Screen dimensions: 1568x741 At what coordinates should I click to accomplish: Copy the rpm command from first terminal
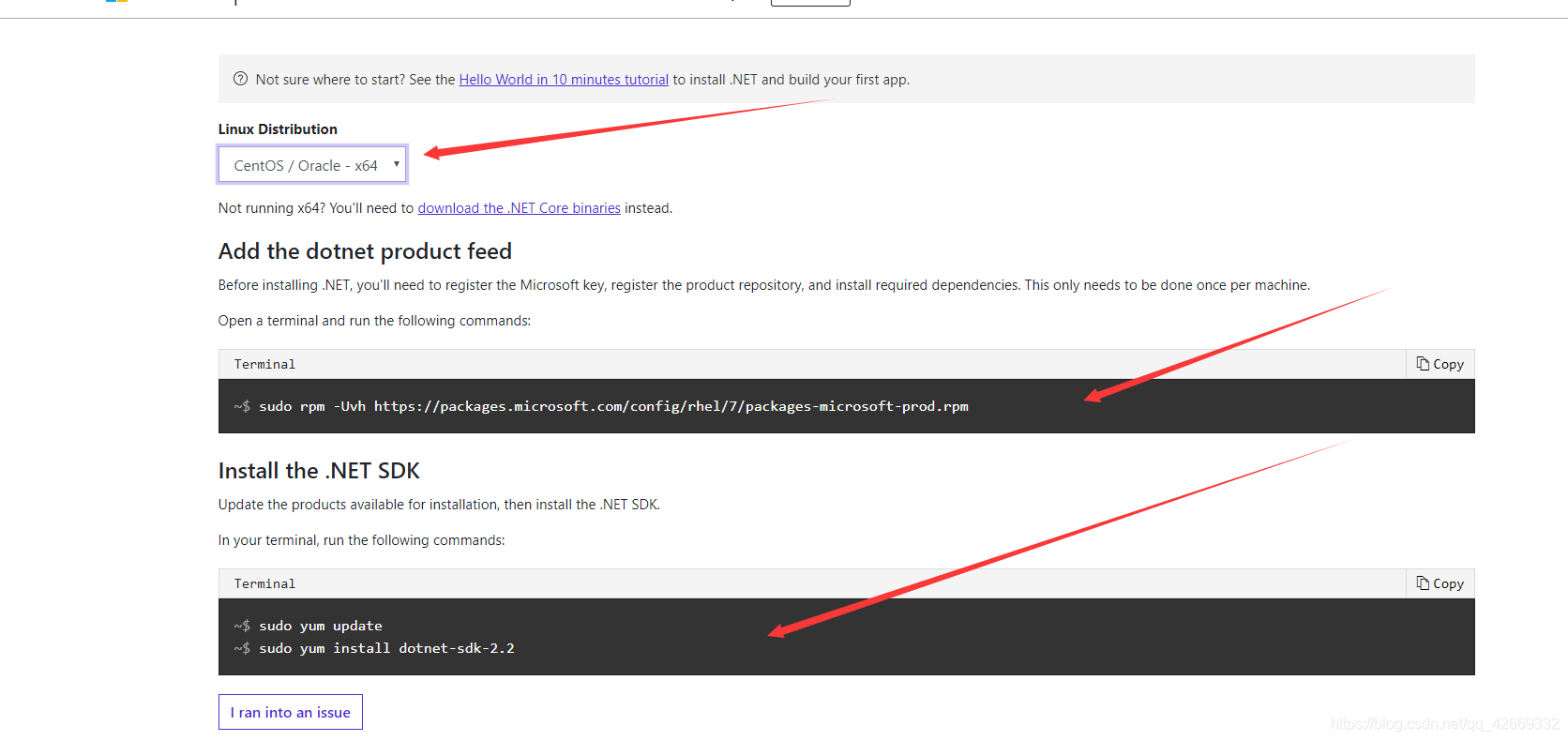1440,364
